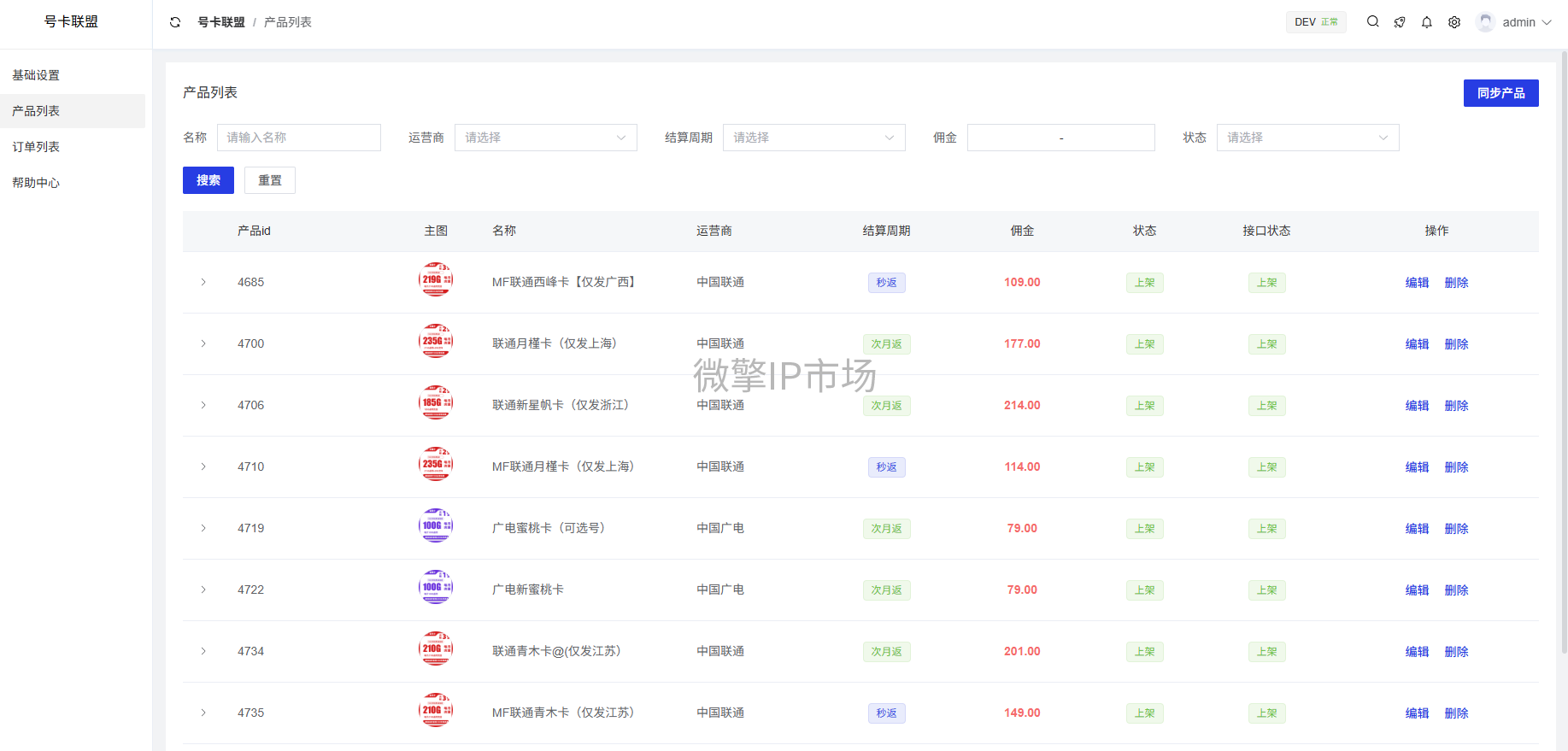This screenshot has width=1568, height=751.
Task: Click the rocket icon in header
Action: coord(1400,22)
